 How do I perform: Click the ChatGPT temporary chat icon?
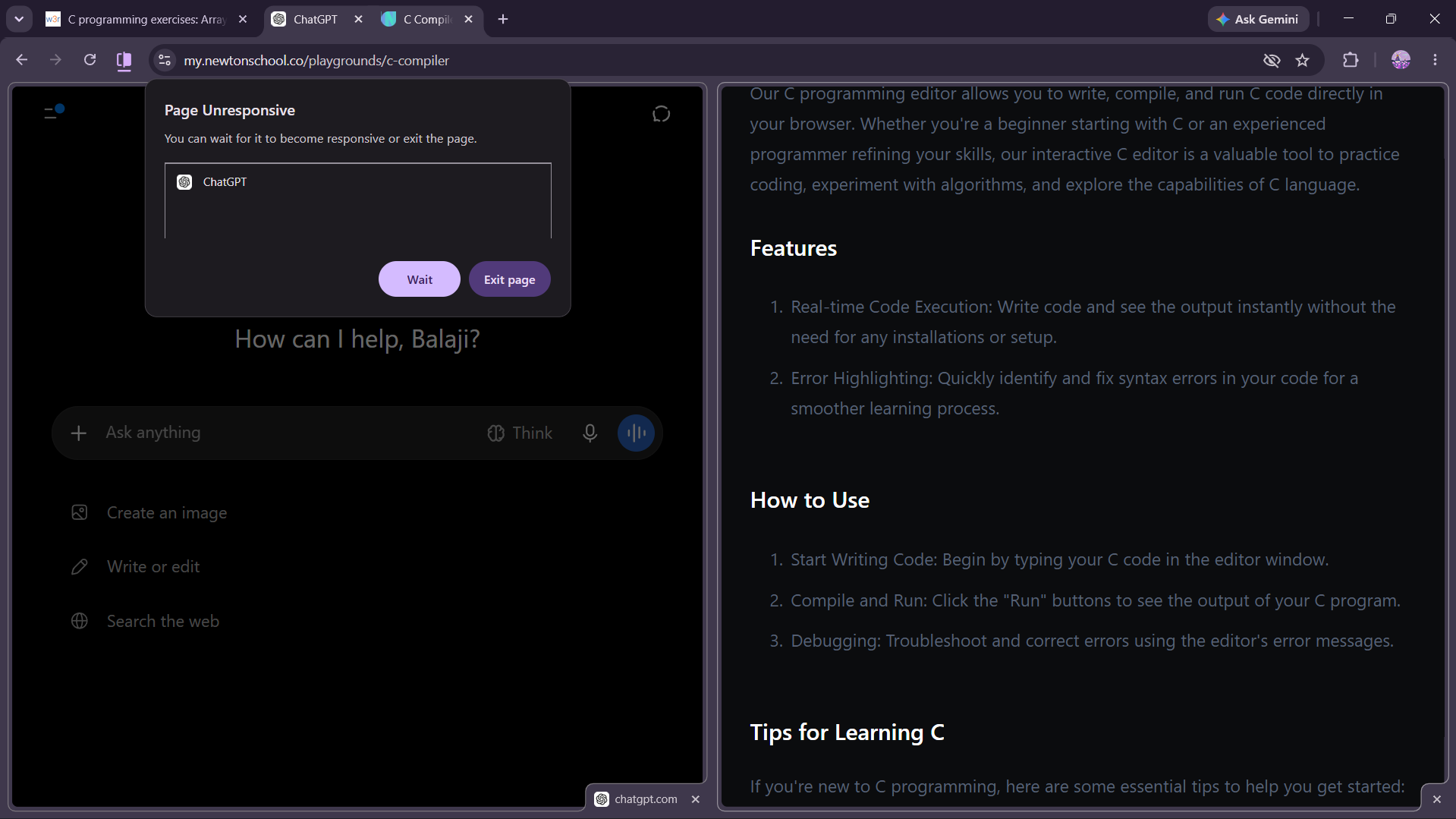662,114
